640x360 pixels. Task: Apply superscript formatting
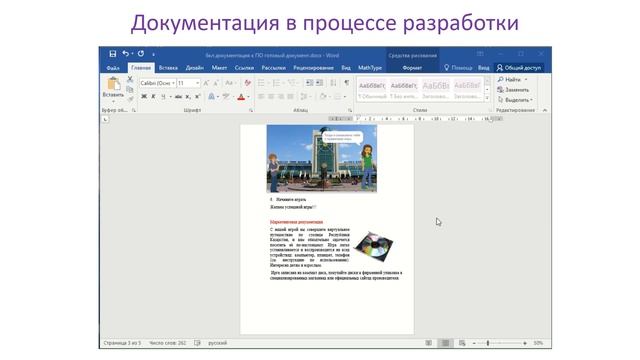[198, 97]
